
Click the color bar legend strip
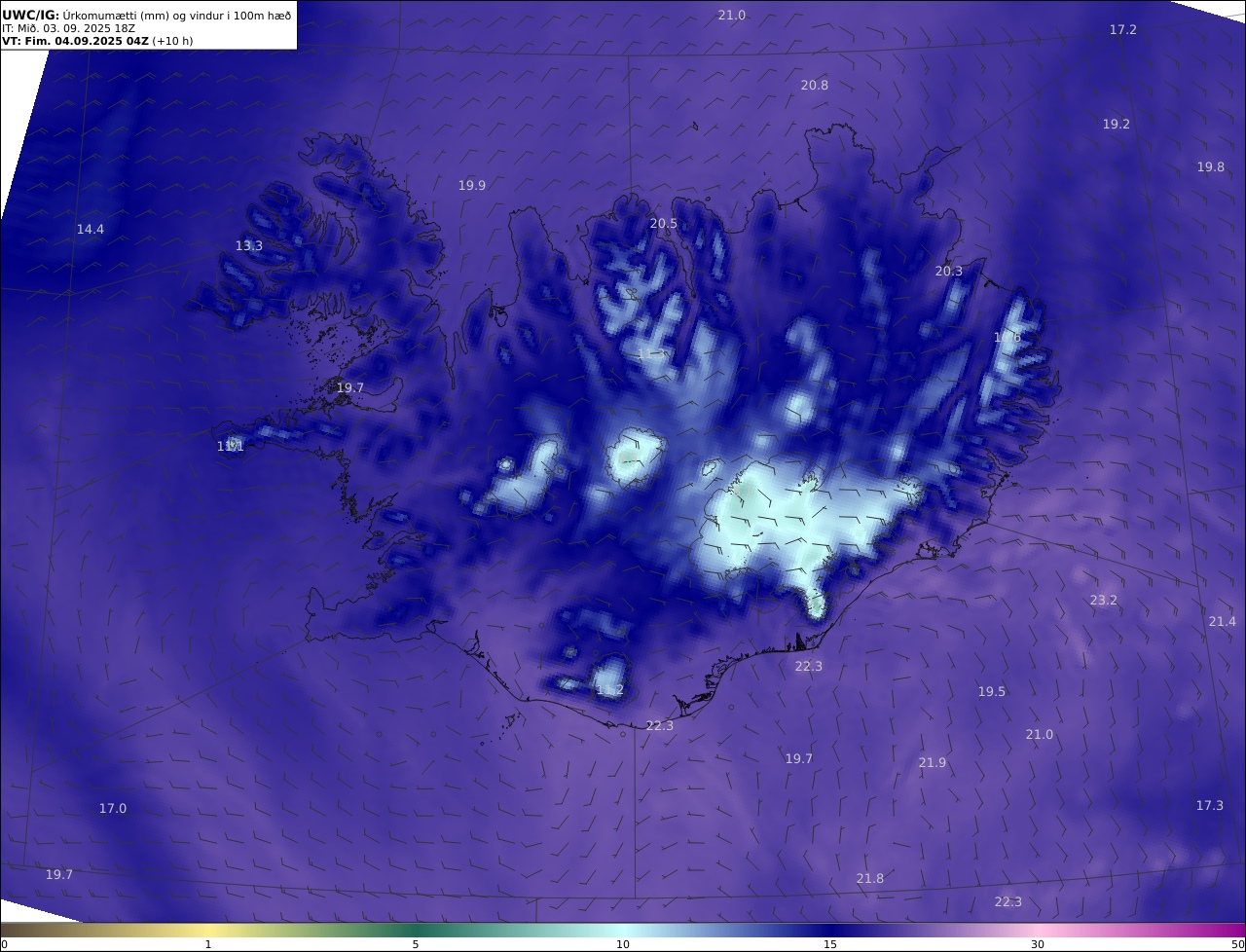click(x=623, y=931)
